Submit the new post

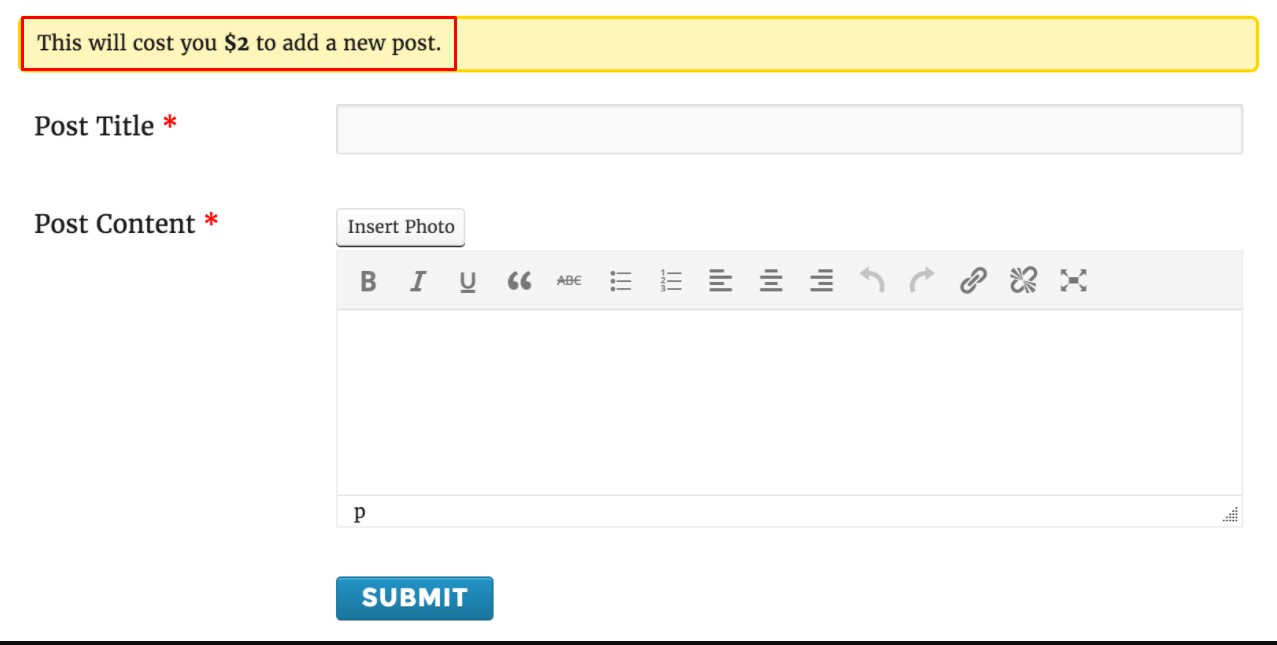coord(414,598)
